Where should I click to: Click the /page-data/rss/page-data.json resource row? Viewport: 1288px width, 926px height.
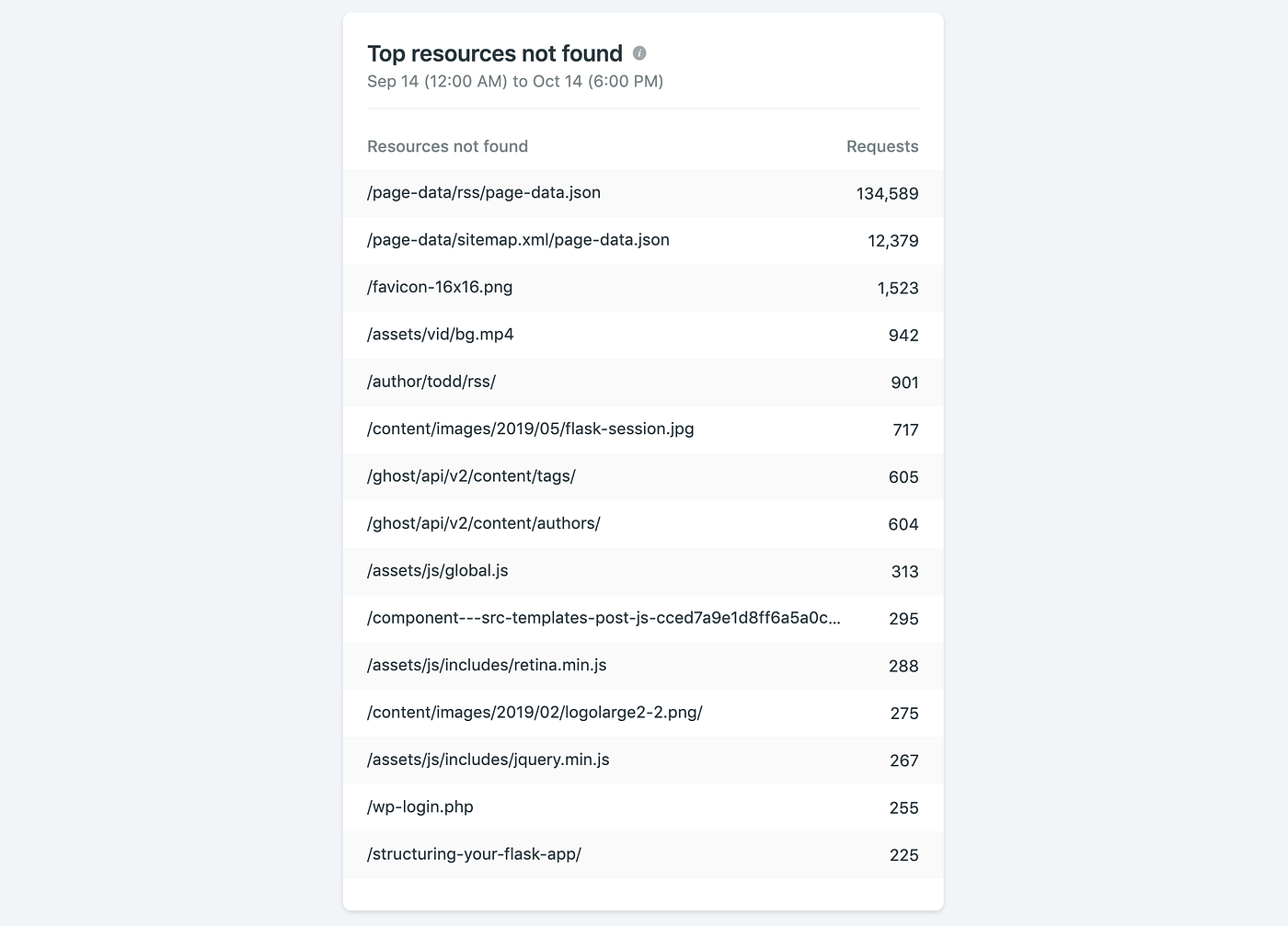tap(484, 193)
